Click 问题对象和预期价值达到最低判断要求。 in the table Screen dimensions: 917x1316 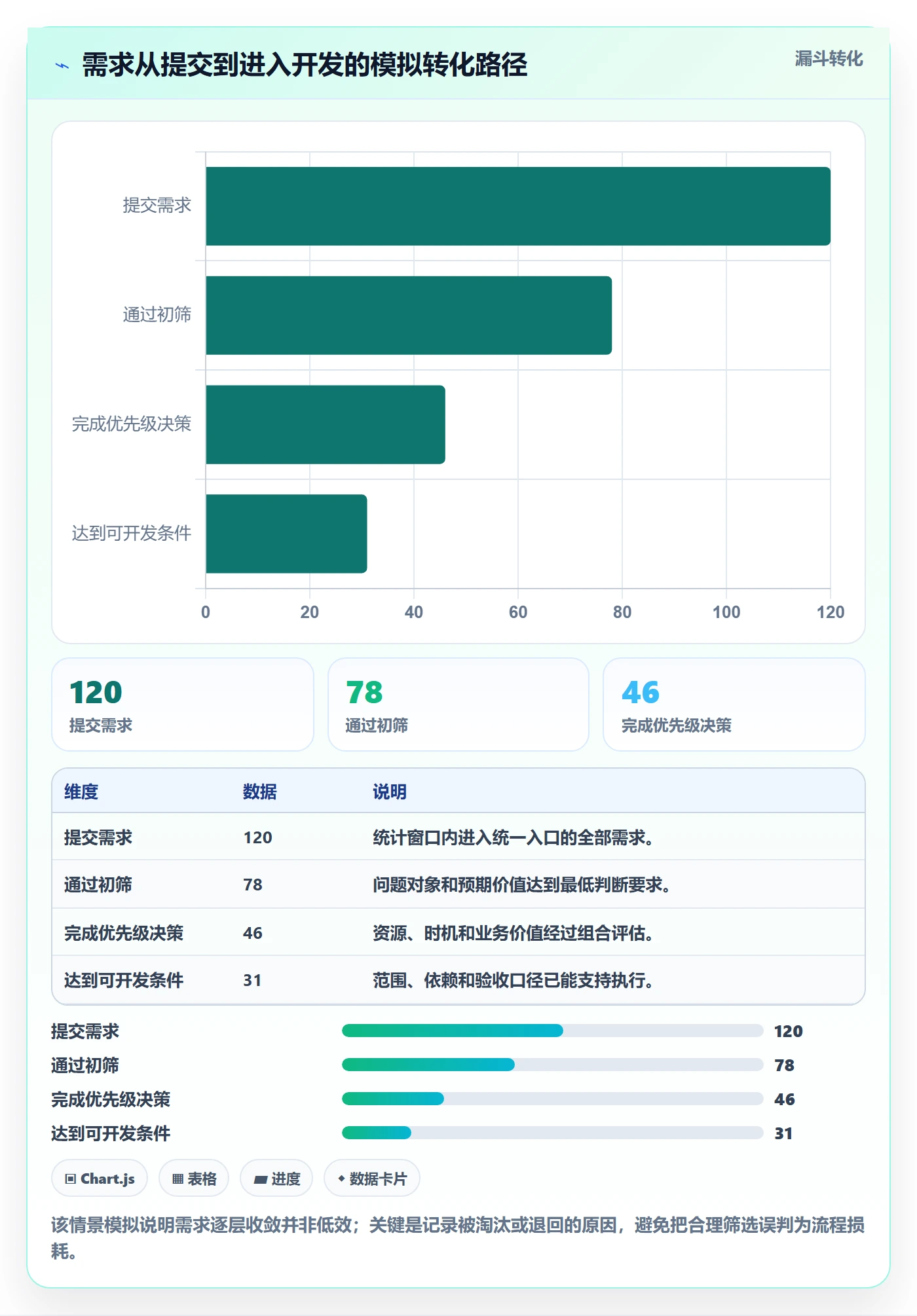[522, 885]
